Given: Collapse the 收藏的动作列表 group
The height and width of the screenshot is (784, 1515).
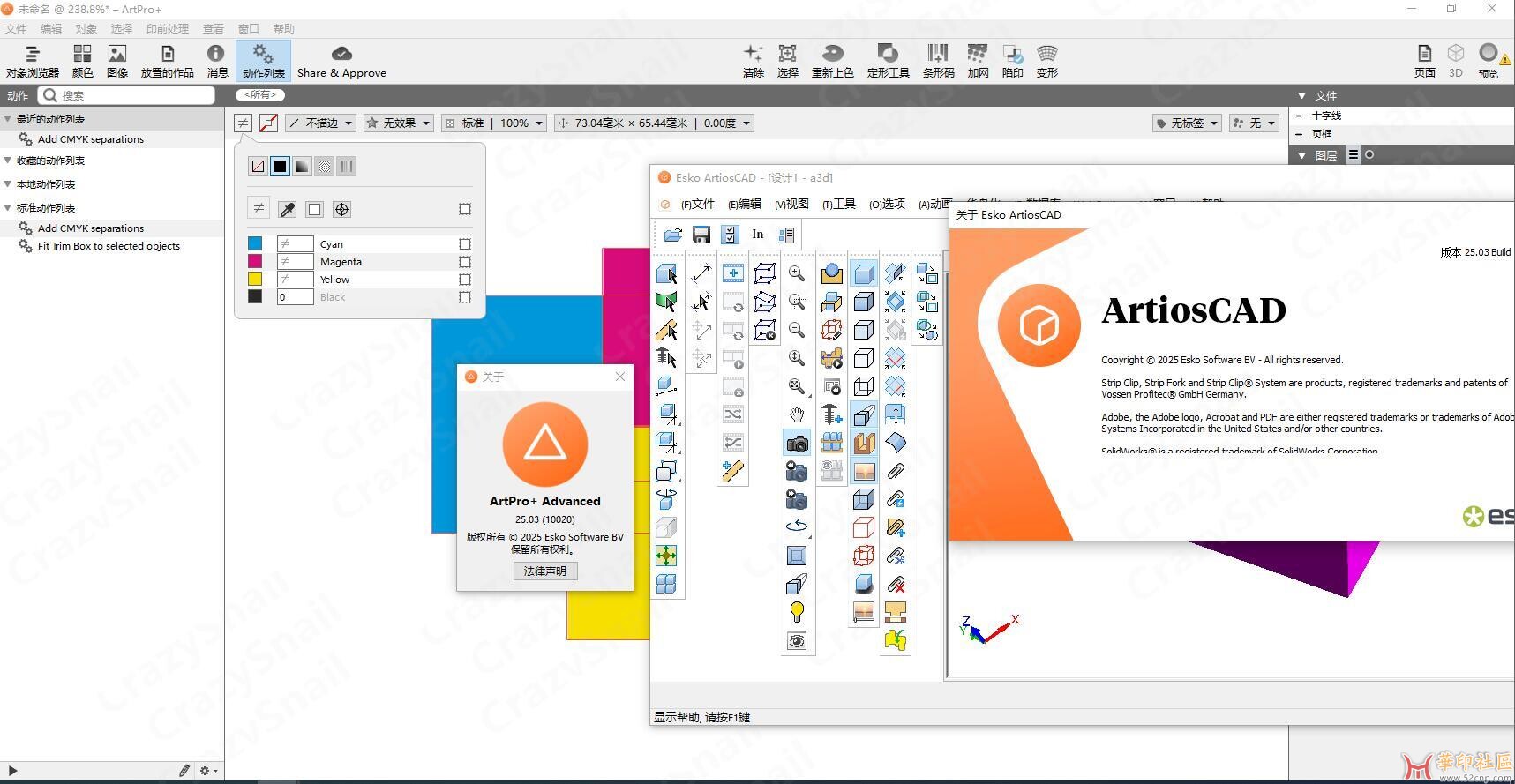Looking at the screenshot, I should (x=8, y=161).
